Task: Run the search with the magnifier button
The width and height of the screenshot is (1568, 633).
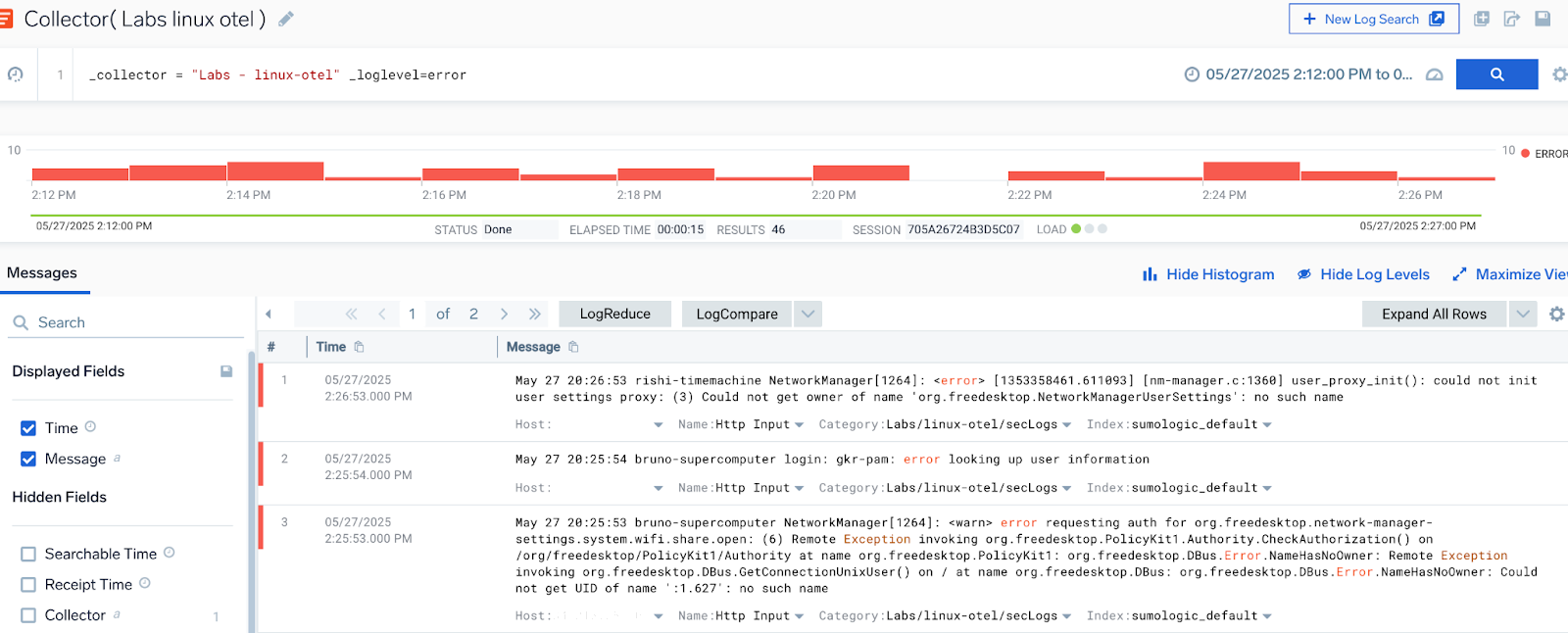Action: tap(1496, 74)
